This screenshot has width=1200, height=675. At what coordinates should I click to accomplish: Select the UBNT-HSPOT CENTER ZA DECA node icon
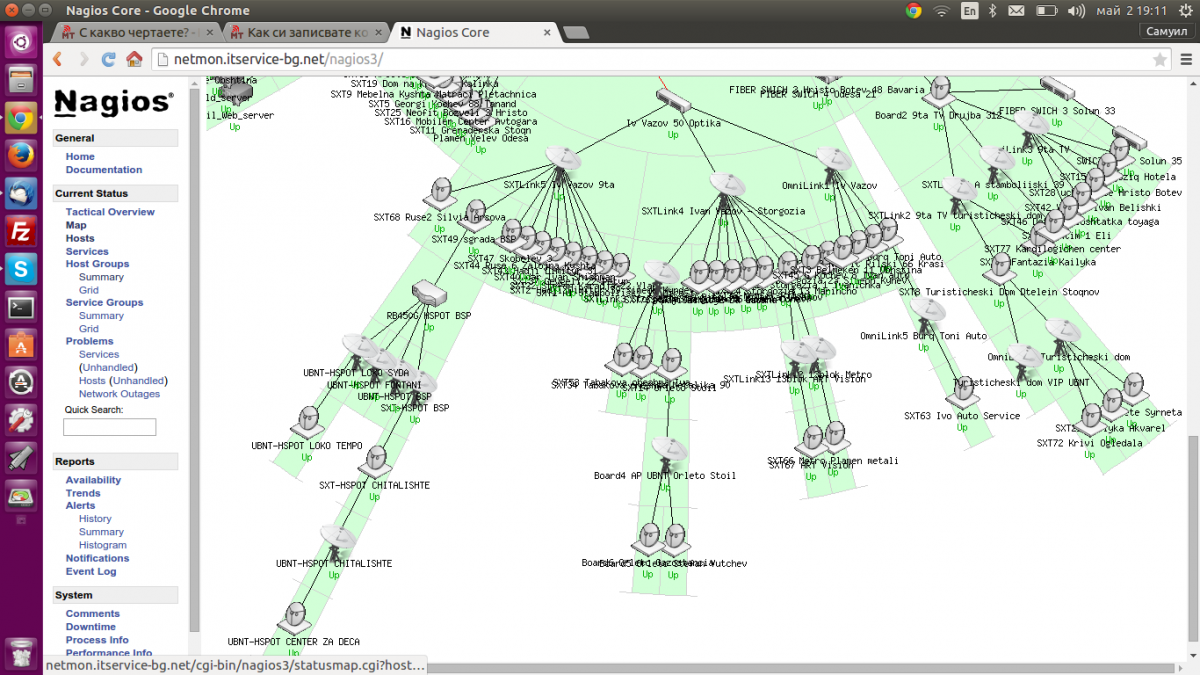pos(295,617)
